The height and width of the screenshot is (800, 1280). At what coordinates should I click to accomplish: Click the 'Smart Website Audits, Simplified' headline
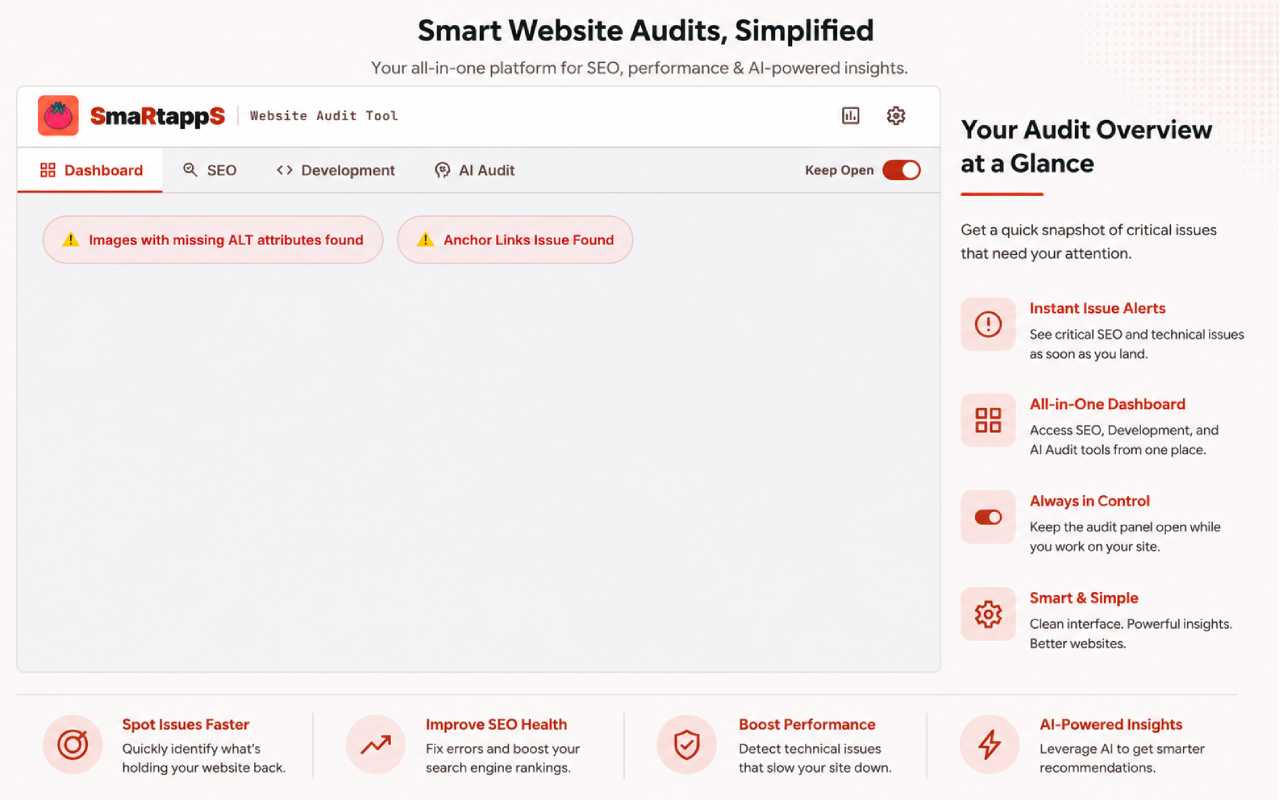click(x=646, y=31)
